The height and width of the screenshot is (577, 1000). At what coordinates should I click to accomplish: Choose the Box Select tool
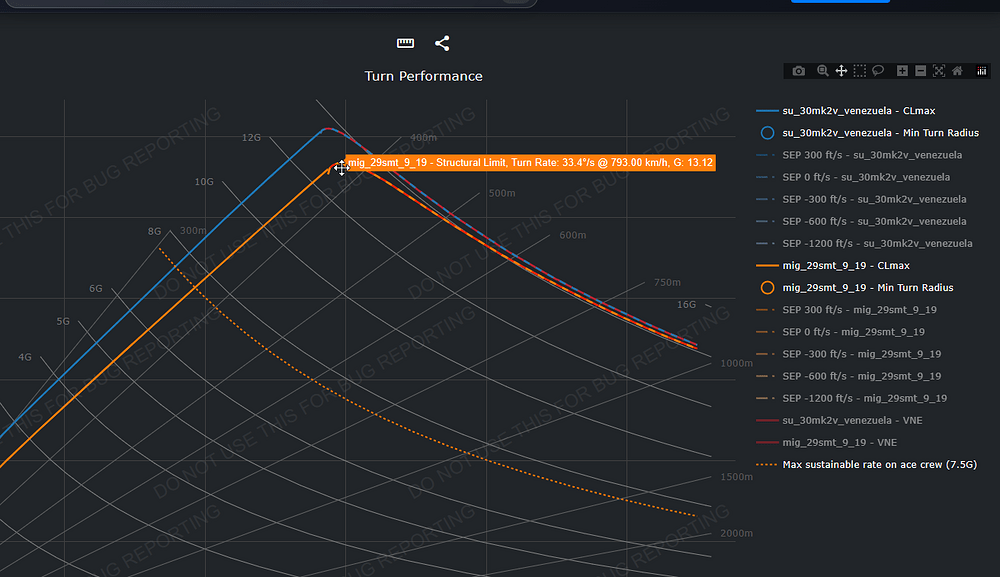click(x=859, y=71)
